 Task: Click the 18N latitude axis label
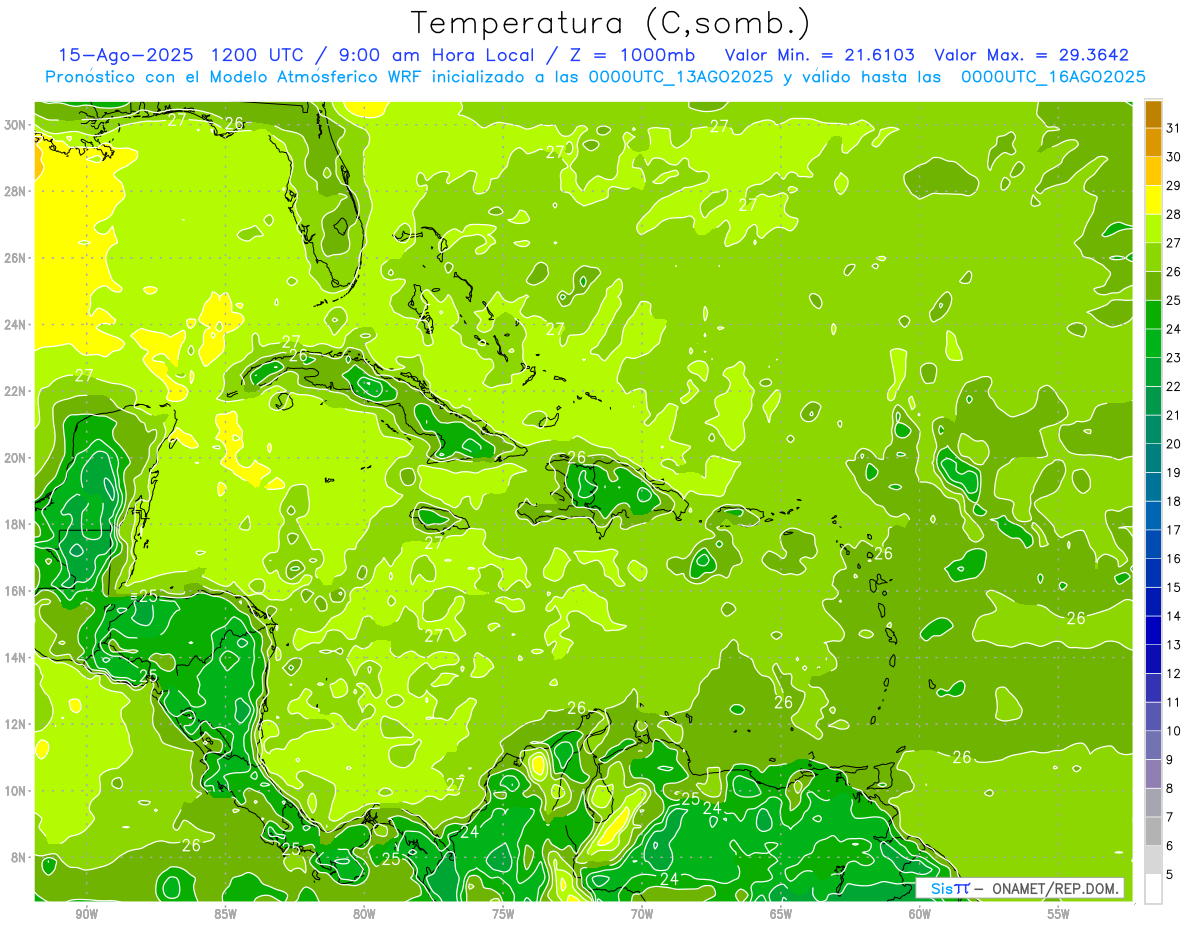(15, 524)
